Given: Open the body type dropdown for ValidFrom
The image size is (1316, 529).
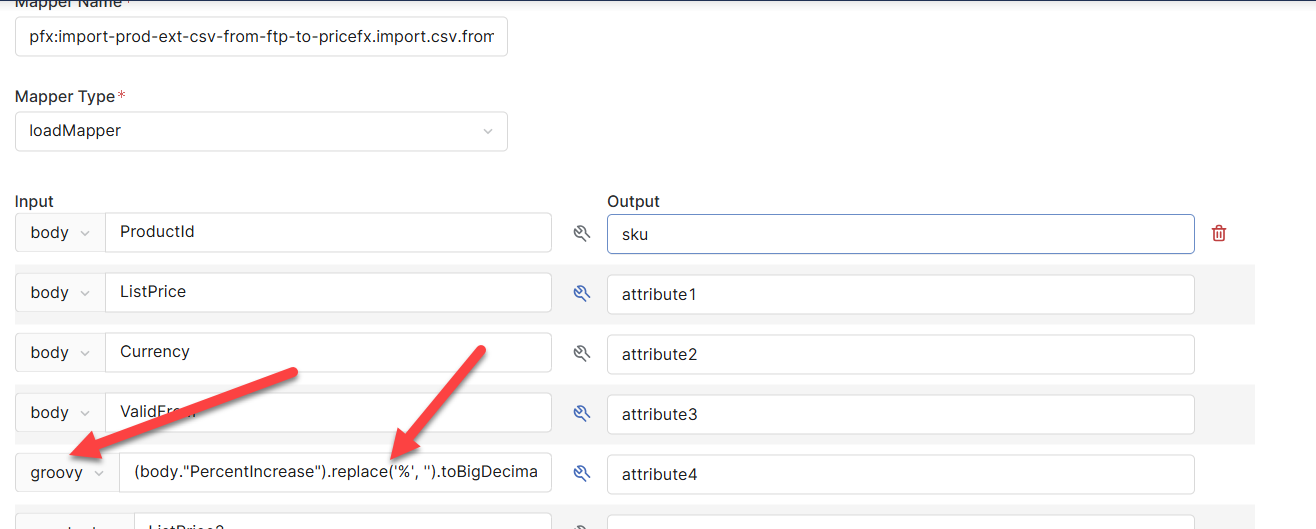Looking at the screenshot, I should point(59,413).
